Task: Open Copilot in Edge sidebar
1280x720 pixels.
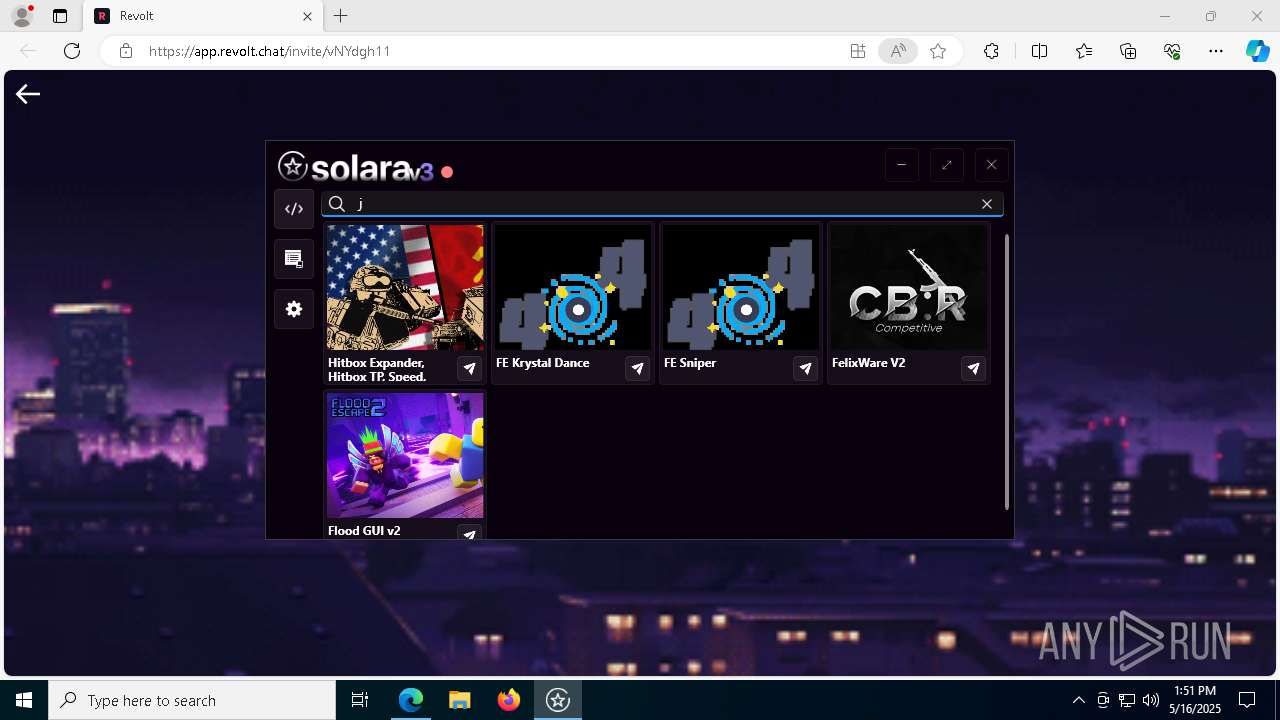Action: (x=1258, y=51)
